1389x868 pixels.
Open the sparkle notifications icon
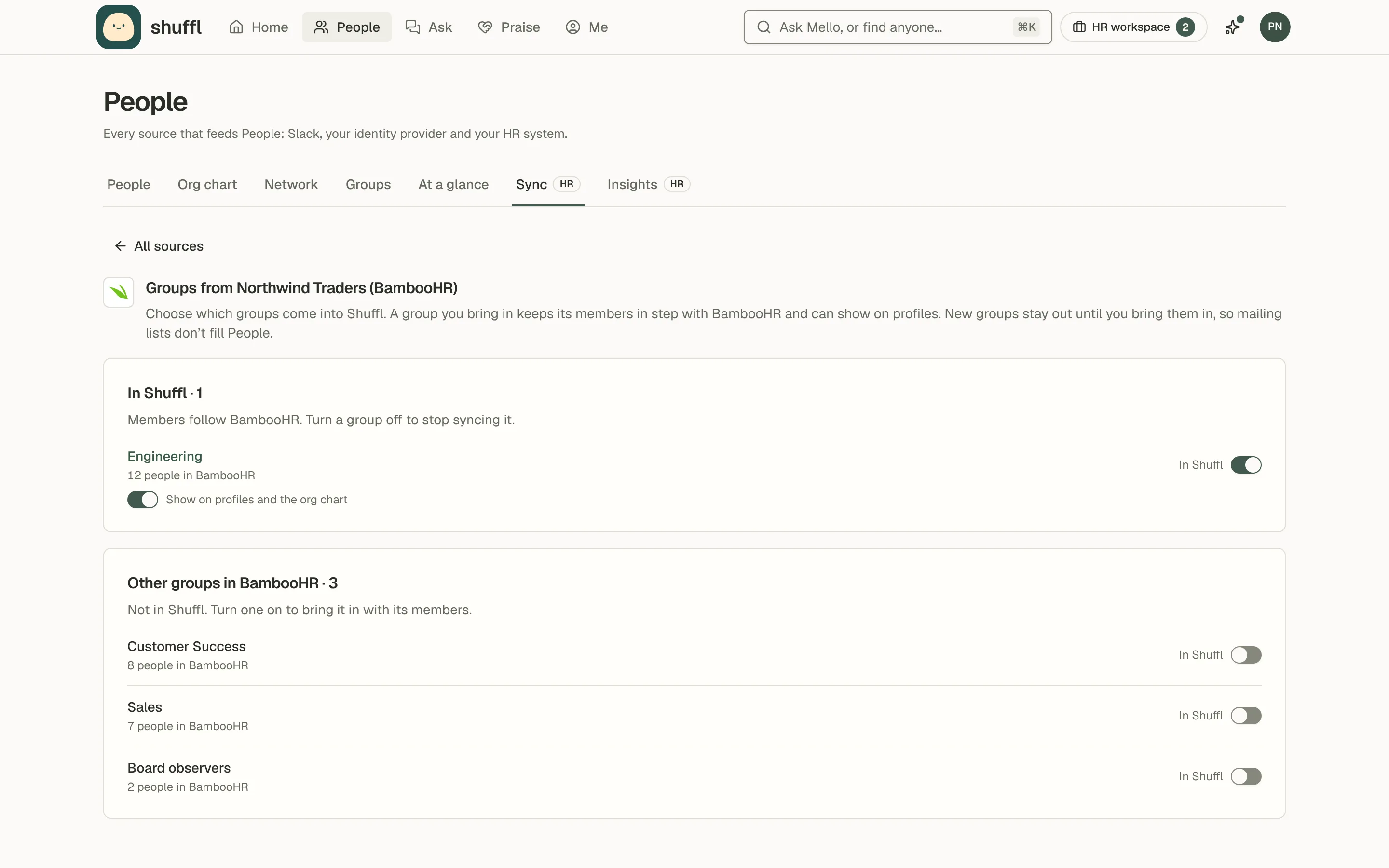click(x=1233, y=27)
